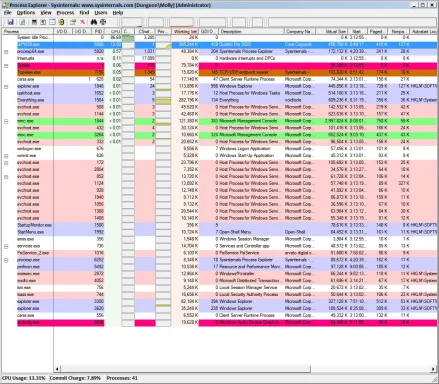Click the binoculars Find Handle icon

pyautogui.click(x=94, y=22)
